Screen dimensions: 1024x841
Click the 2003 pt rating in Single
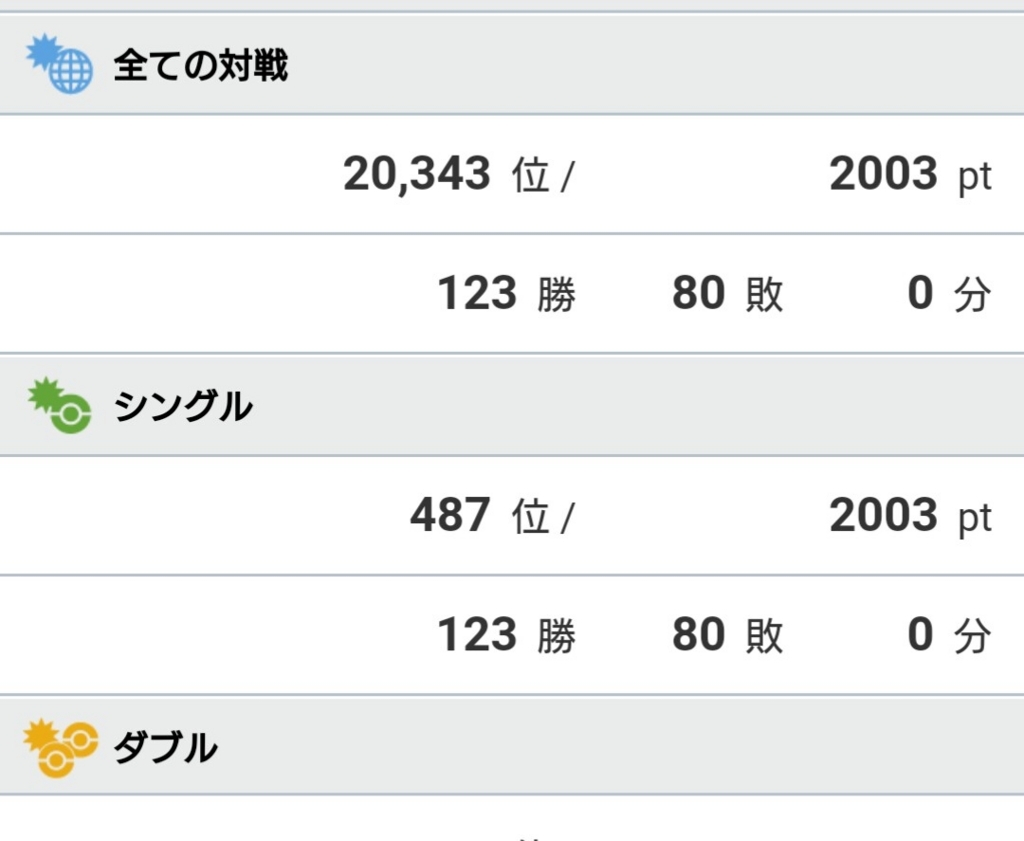coord(909,516)
